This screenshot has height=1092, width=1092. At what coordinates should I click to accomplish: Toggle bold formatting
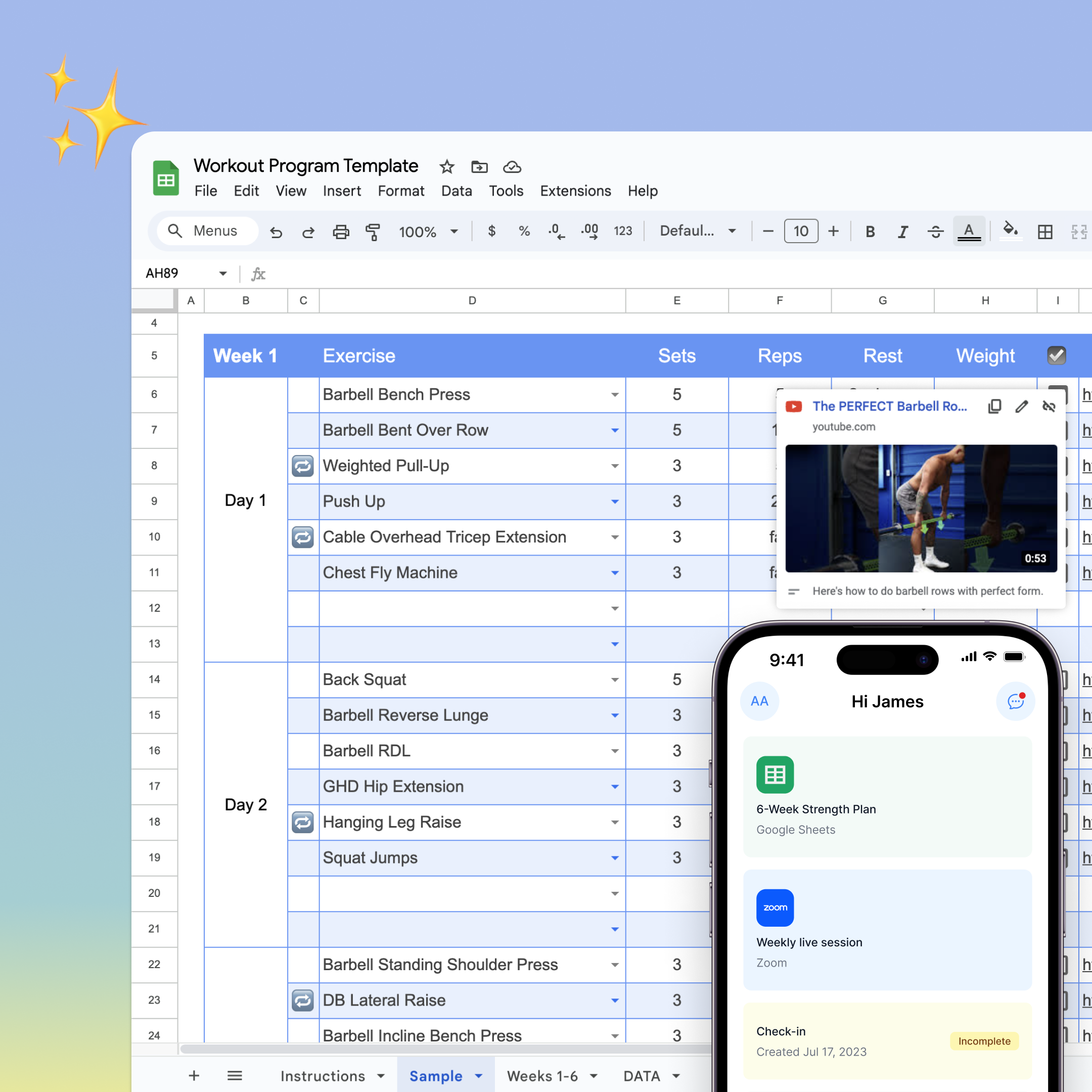[x=871, y=232]
